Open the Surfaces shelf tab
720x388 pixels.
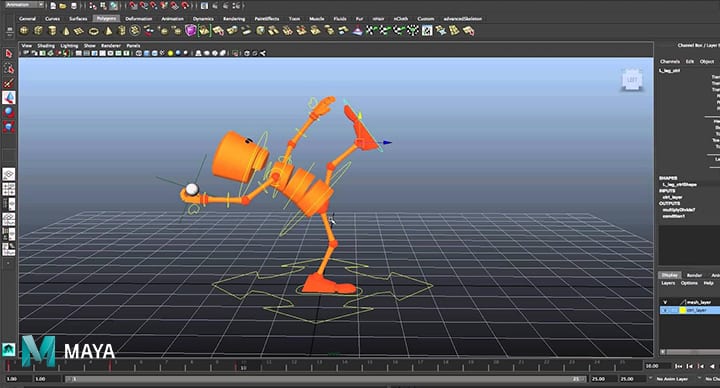[78, 19]
